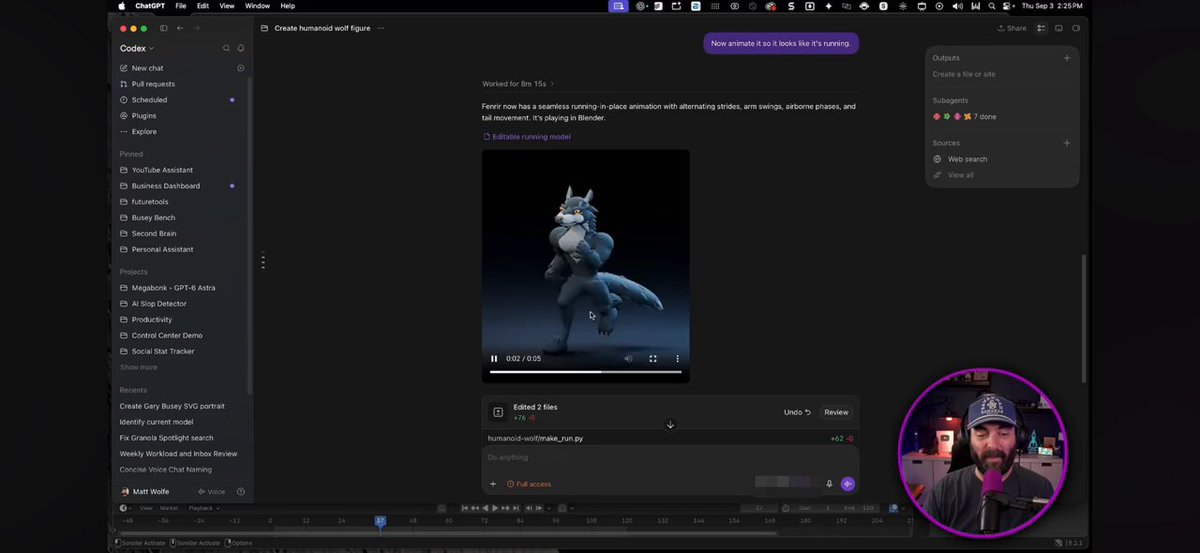Toggle Voice mode
Image resolution: width=1200 pixels, height=553 pixels.
pos(211,492)
